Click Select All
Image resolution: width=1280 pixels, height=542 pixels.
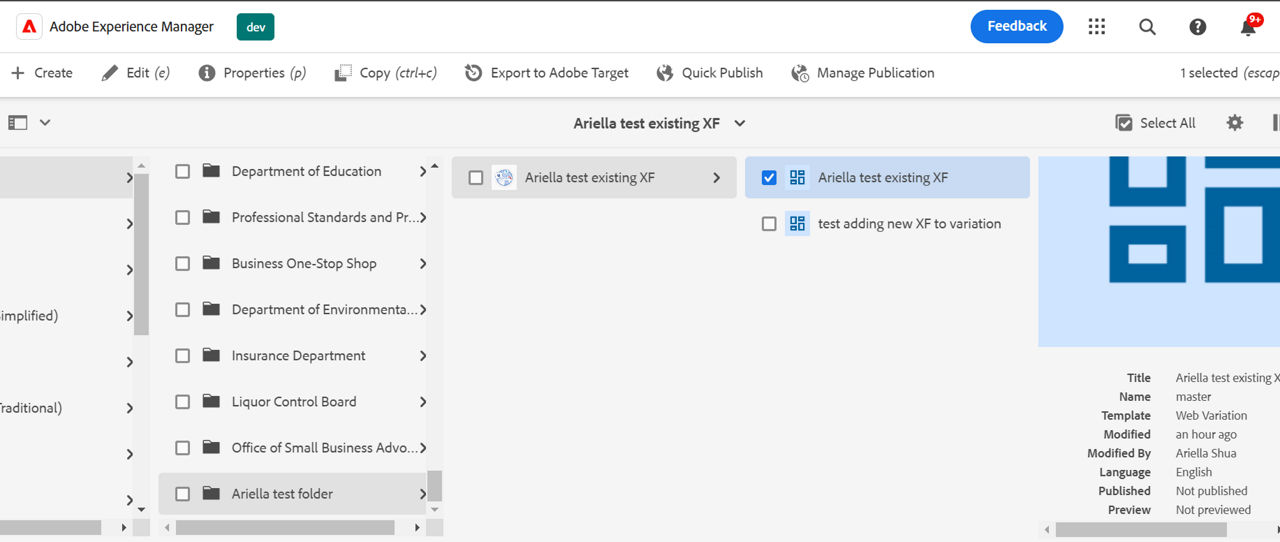tap(1155, 123)
